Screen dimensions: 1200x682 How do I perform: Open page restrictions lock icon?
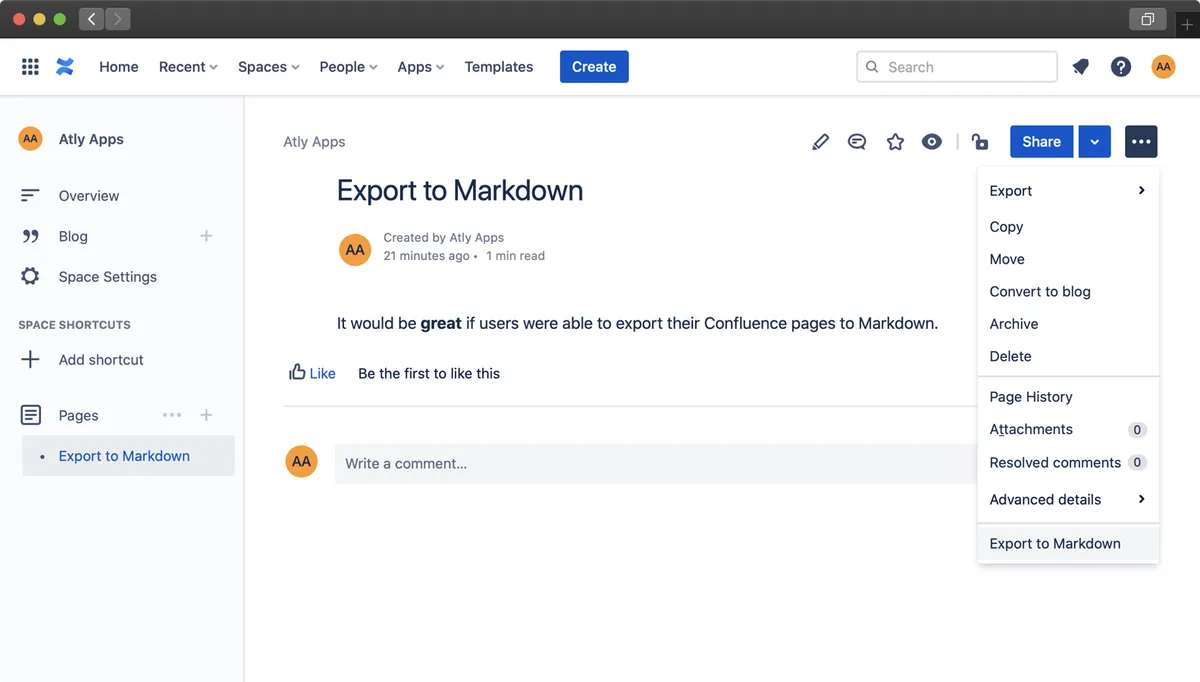point(980,142)
